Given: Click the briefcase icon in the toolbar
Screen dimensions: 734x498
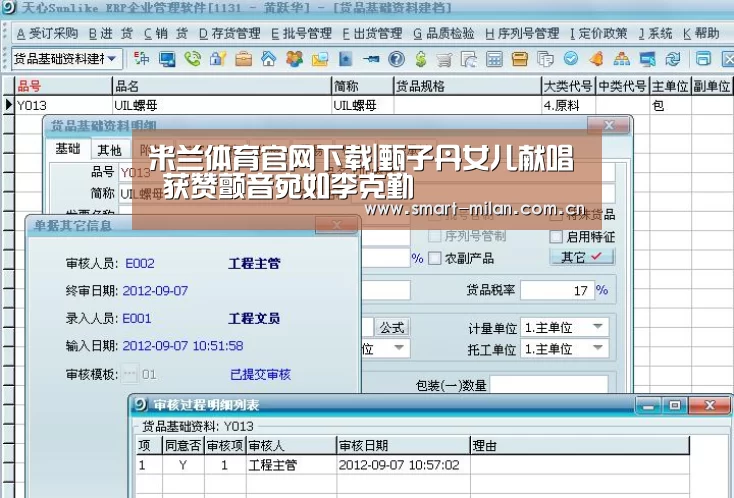Looking at the screenshot, I should click(243, 59).
